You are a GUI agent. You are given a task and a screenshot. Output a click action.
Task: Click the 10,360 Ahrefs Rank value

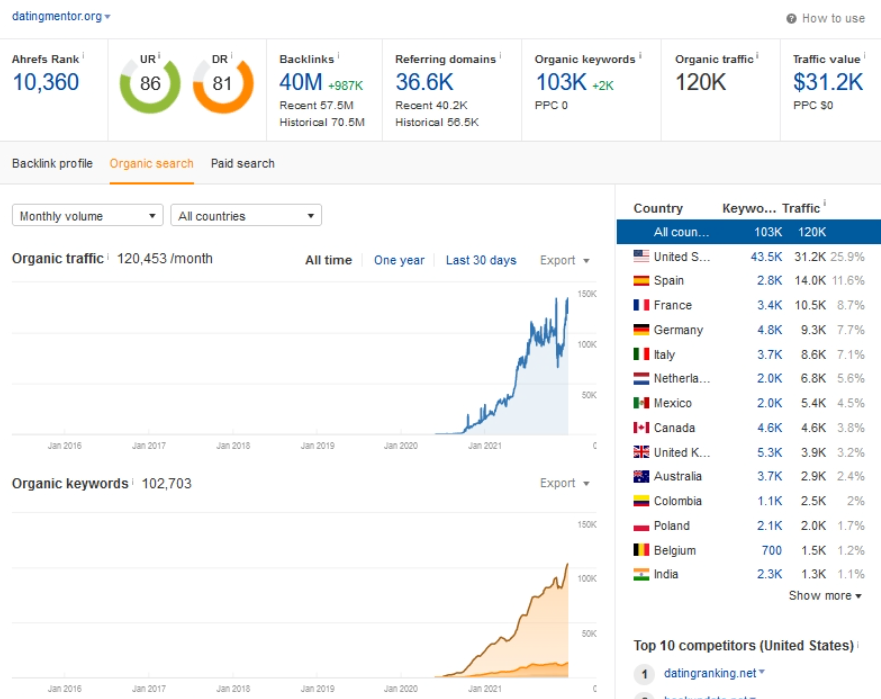[46, 83]
